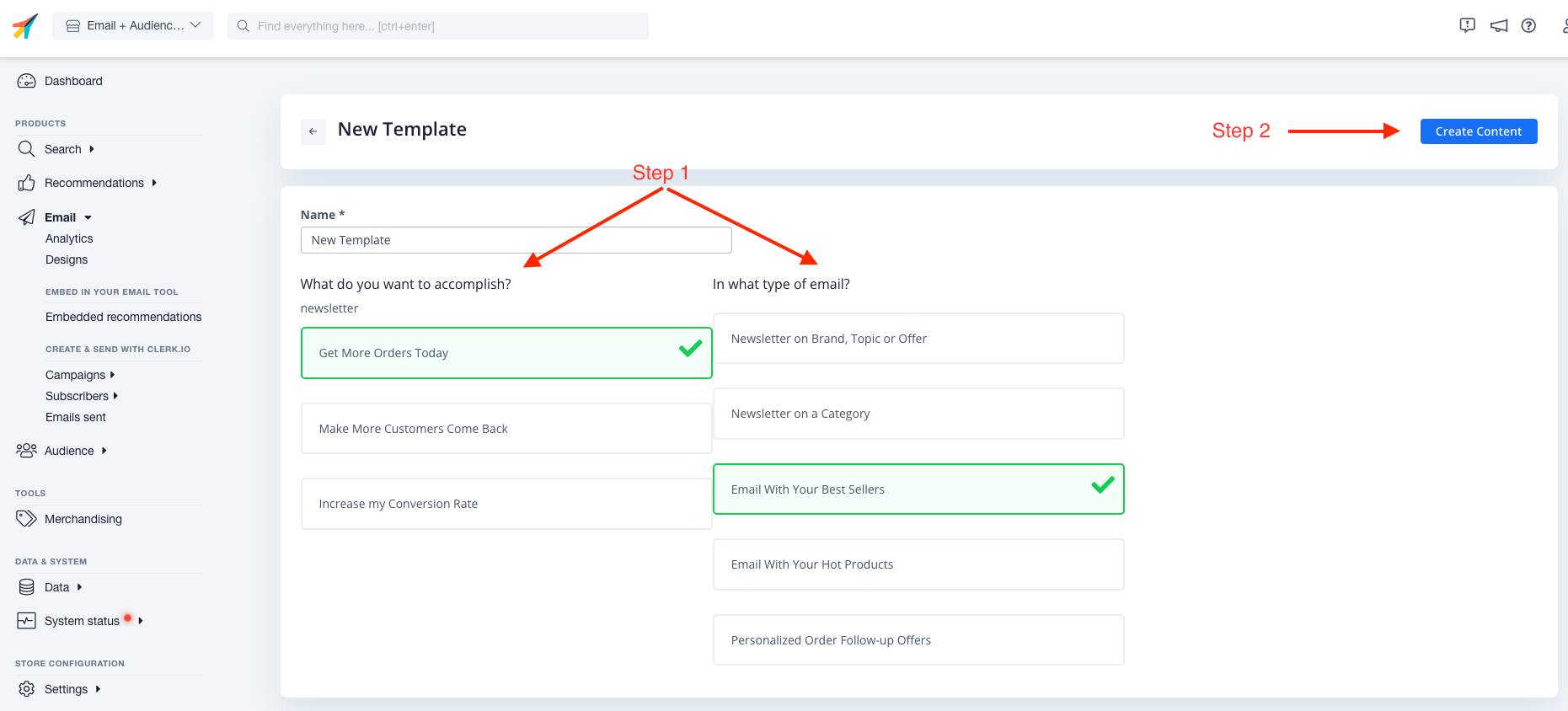Open the feedback icon in top bar
Image resolution: width=1568 pixels, height=711 pixels.
coord(1467,25)
